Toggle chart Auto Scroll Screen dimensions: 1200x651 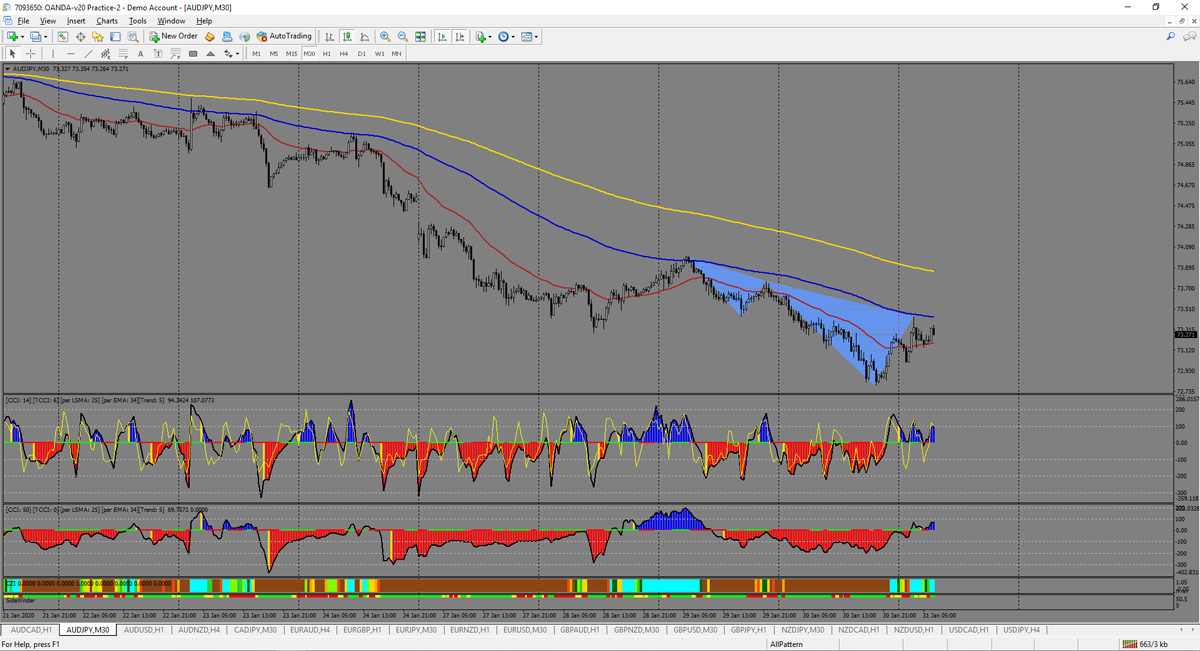pyautogui.click(x=443, y=37)
